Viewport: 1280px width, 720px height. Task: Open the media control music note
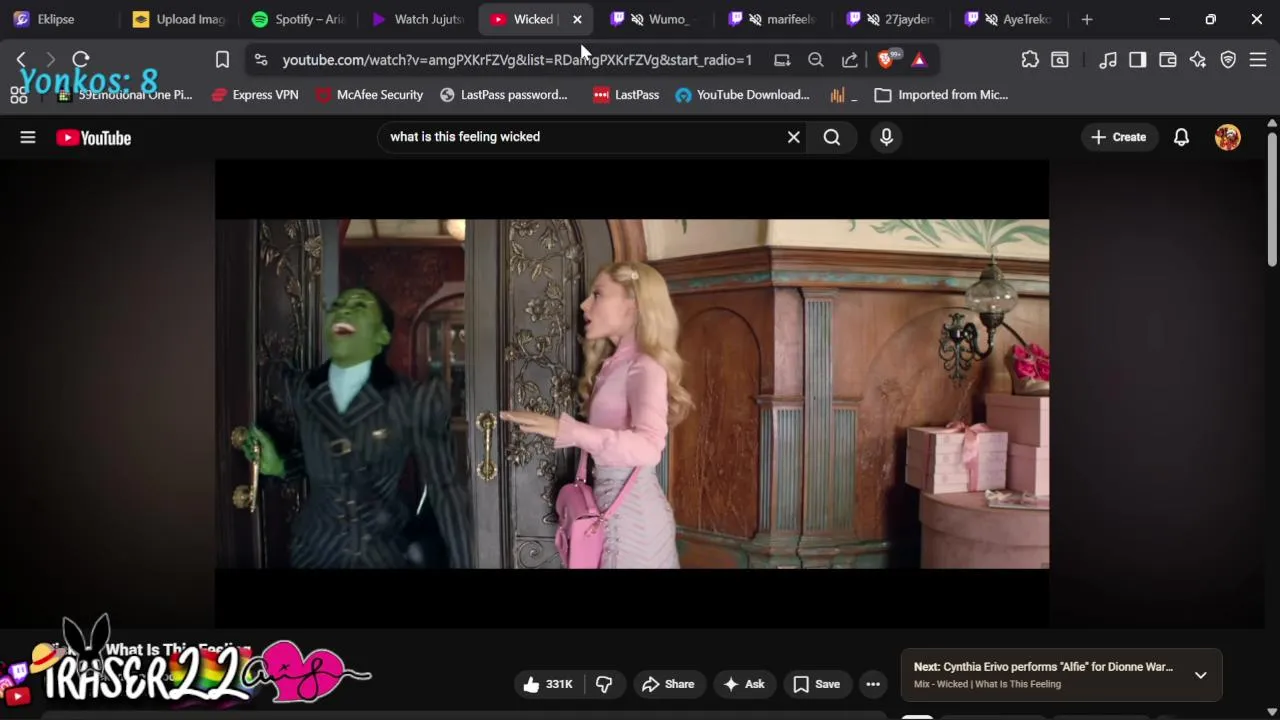(1108, 60)
